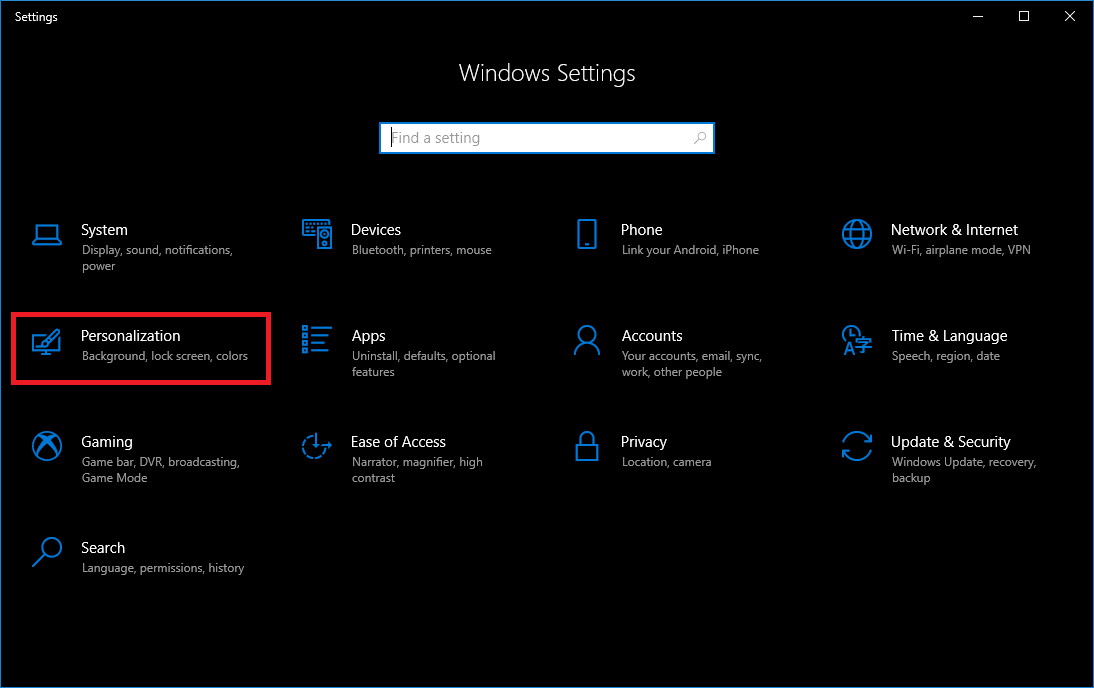Click 'Windows Update, recovery, backup' description
This screenshot has width=1094, height=688.
(964, 470)
